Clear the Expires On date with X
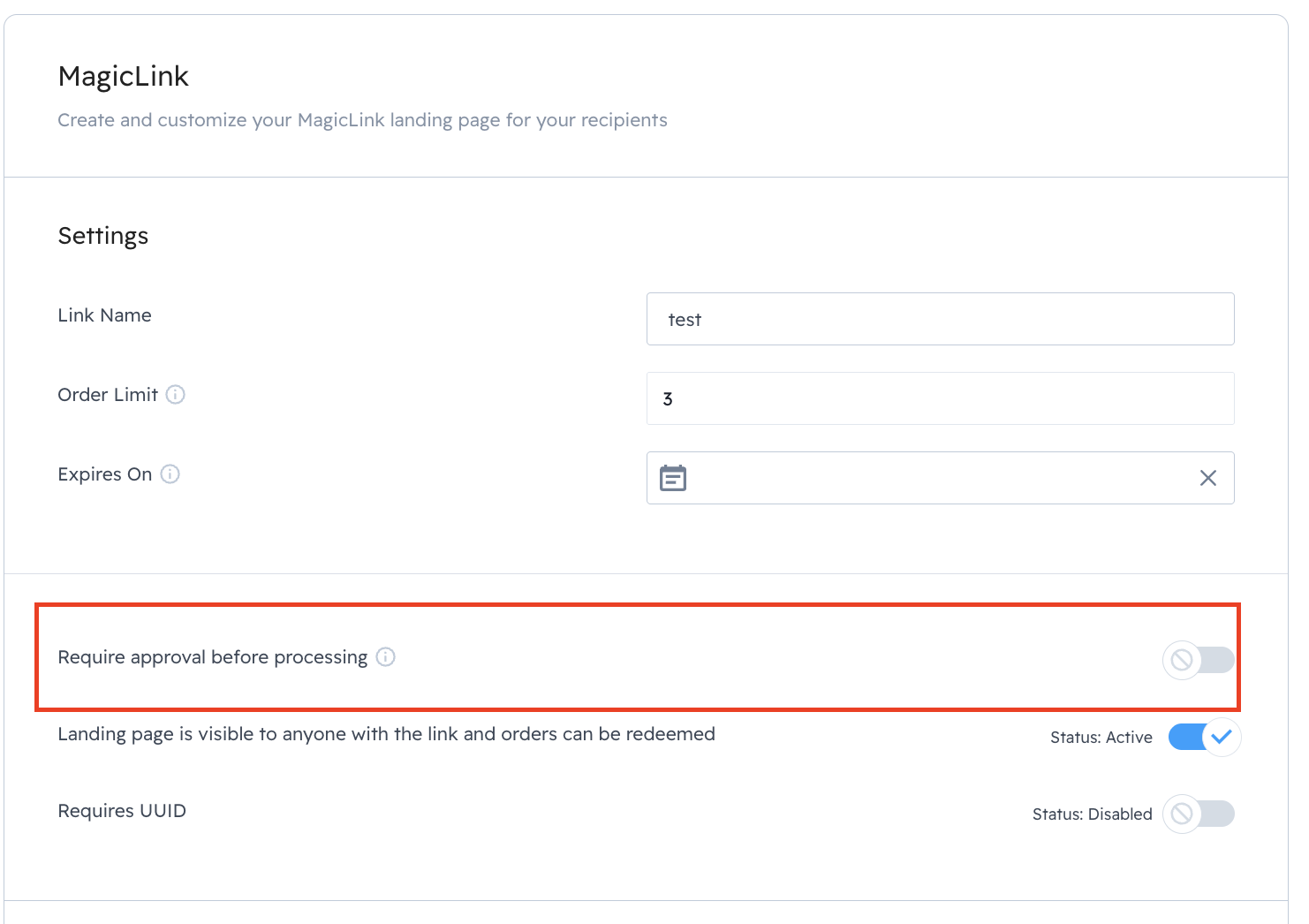1309x924 pixels. point(1207,478)
